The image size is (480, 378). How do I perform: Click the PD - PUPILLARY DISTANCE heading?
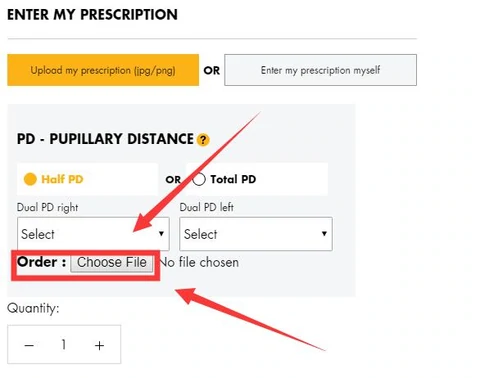coord(105,139)
